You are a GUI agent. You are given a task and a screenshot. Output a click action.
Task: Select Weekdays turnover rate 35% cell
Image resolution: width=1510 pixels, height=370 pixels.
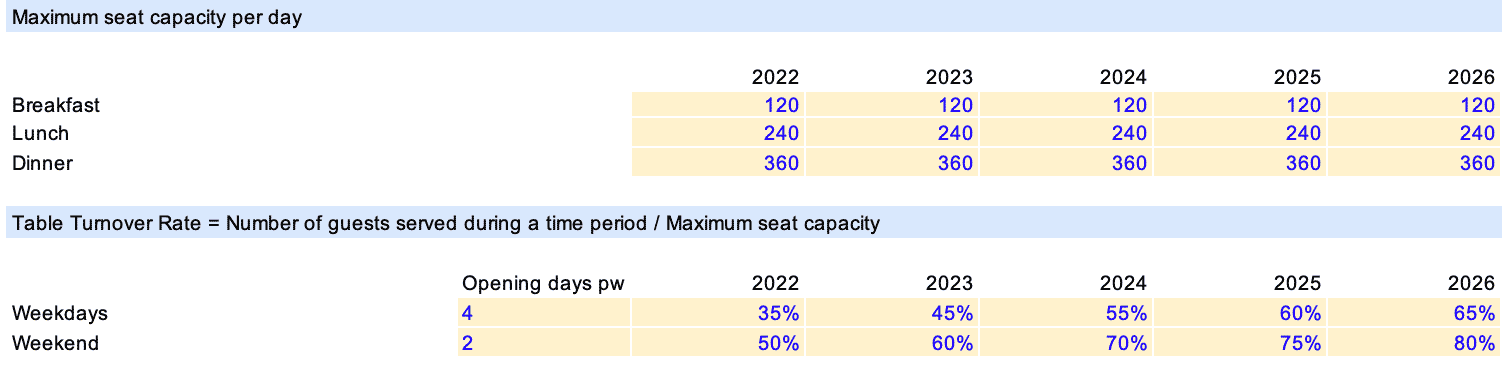(718, 313)
